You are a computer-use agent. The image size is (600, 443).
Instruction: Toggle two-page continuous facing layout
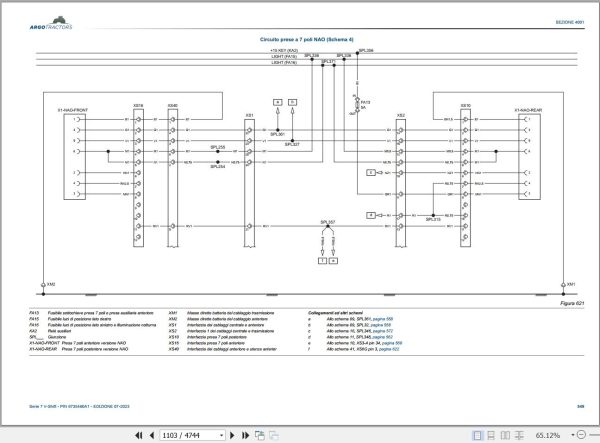[519, 435]
